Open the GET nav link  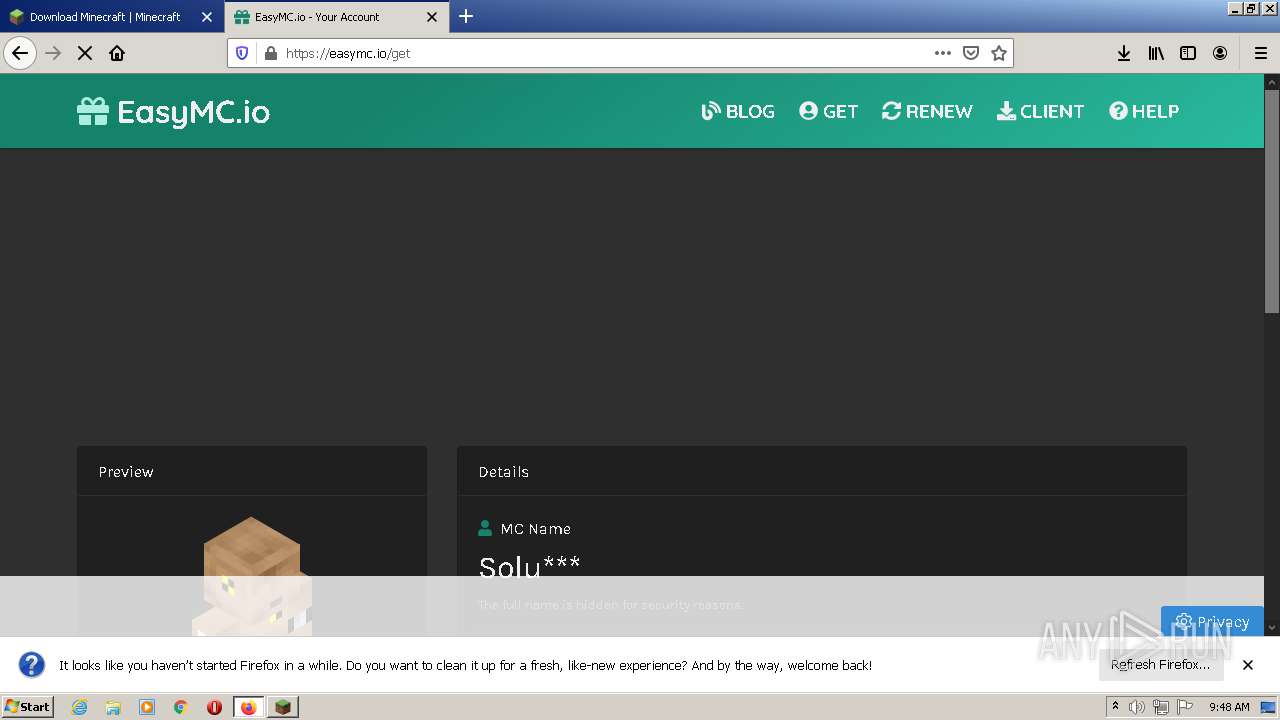[x=828, y=111]
